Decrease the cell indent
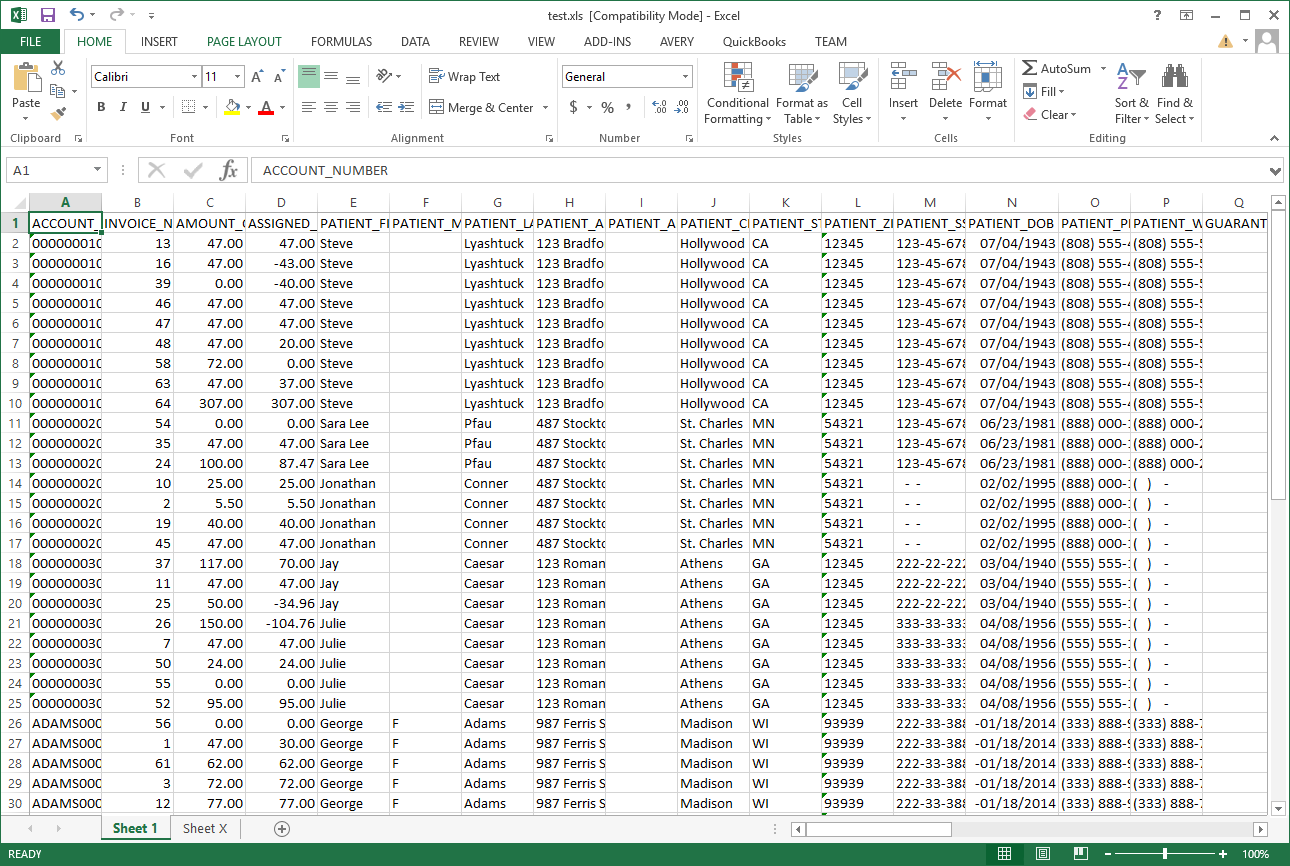Screen dimensions: 1290x866 [x=383, y=107]
